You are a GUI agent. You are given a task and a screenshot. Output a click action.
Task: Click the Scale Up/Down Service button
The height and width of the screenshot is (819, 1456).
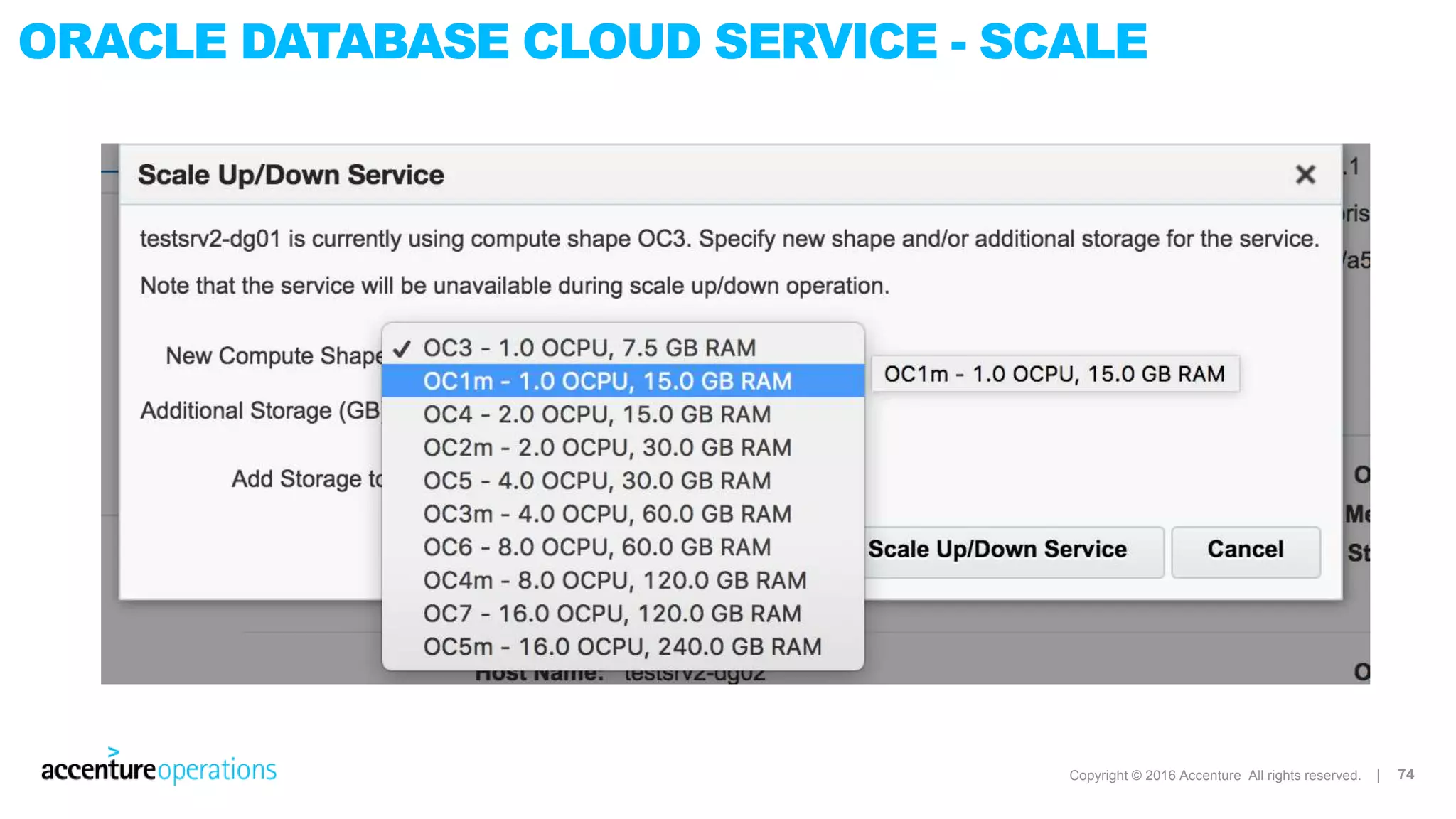tap(1014, 551)
